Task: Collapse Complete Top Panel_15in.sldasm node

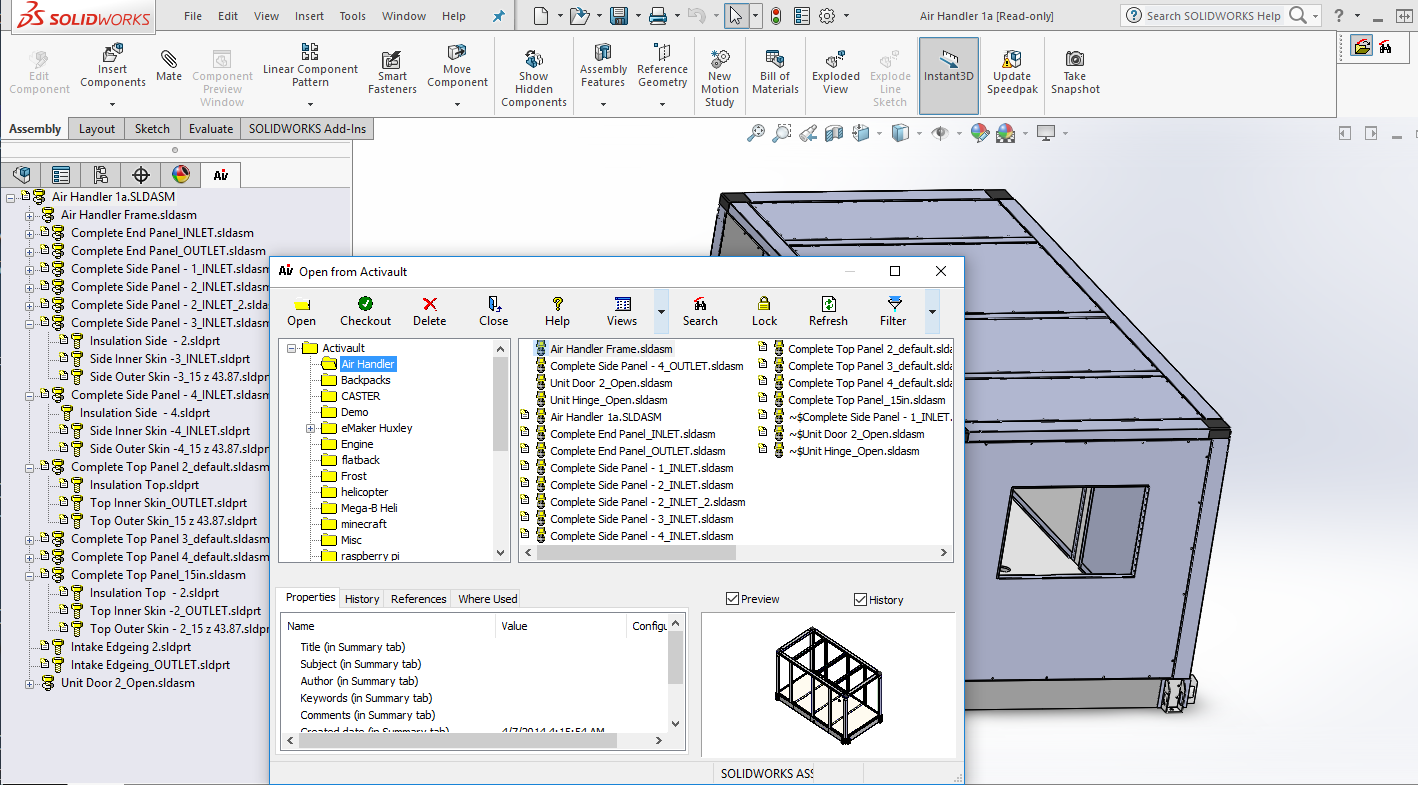Action: 29,575
